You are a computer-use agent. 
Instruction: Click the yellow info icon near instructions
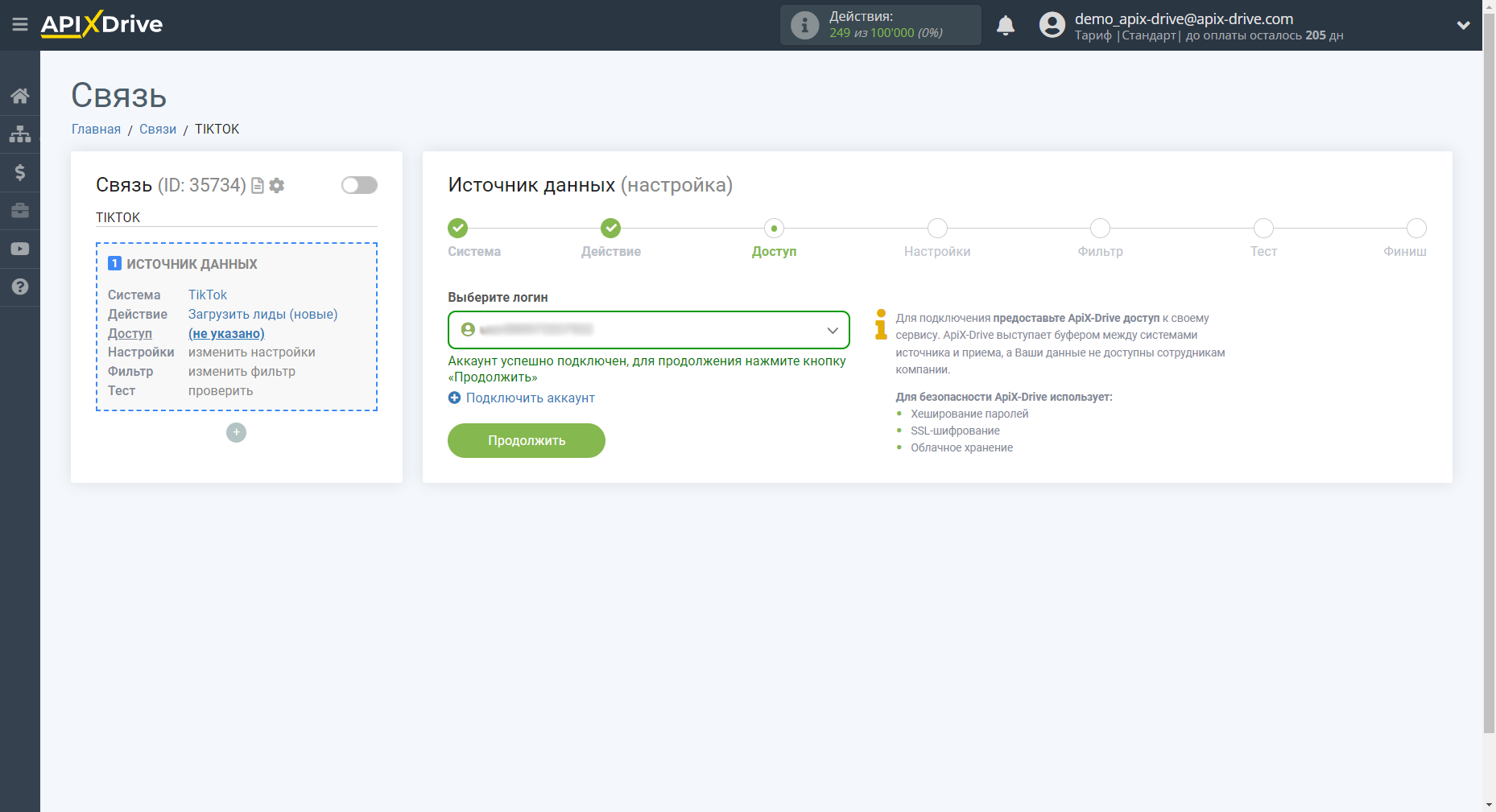pos(881,324)
